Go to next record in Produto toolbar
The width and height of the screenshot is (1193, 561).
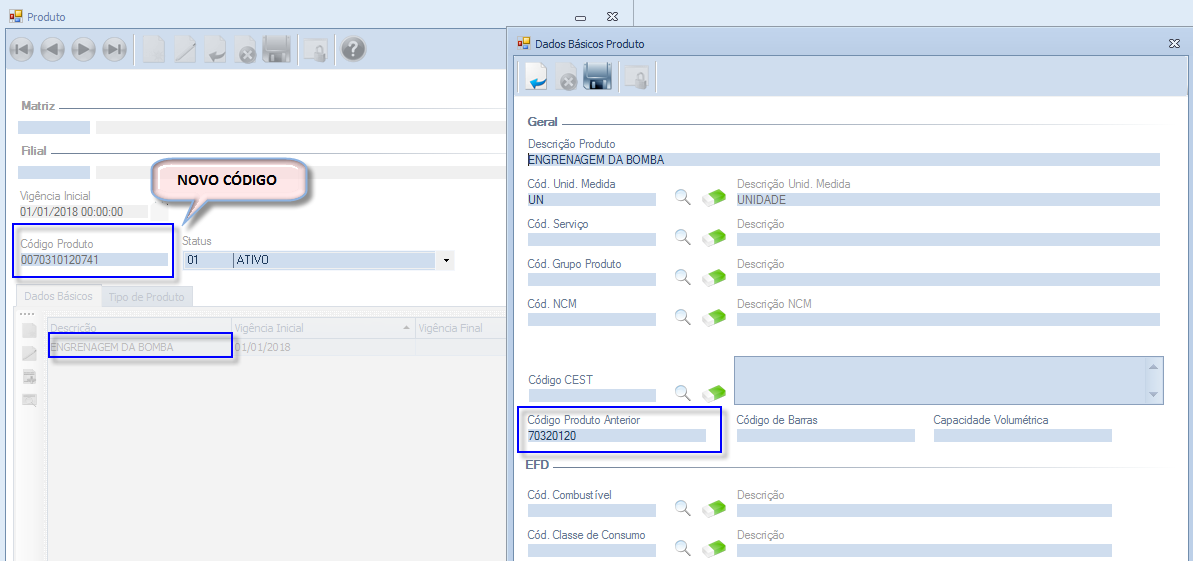point(83,50)
